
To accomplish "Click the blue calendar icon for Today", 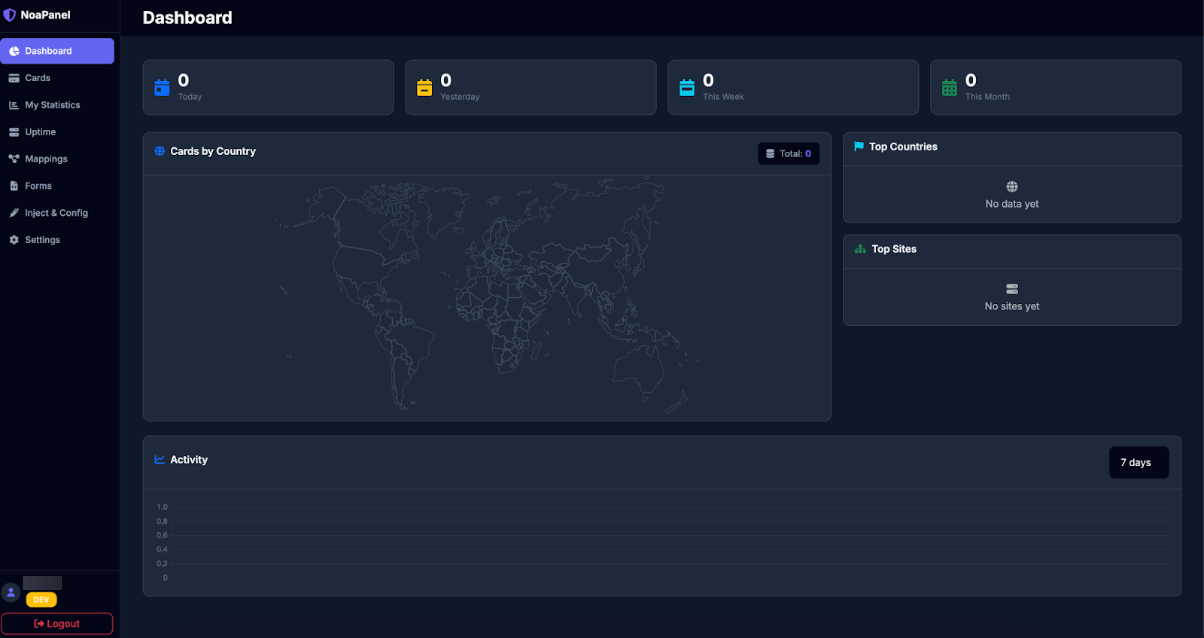I will (162, 88).
